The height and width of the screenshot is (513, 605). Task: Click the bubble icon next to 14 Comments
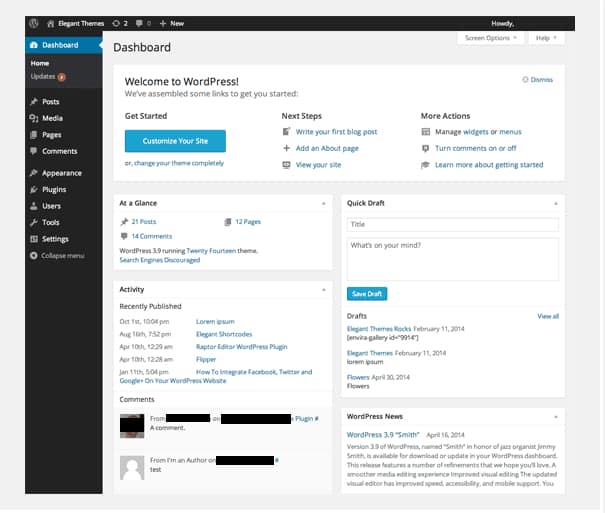pos(124,236)
